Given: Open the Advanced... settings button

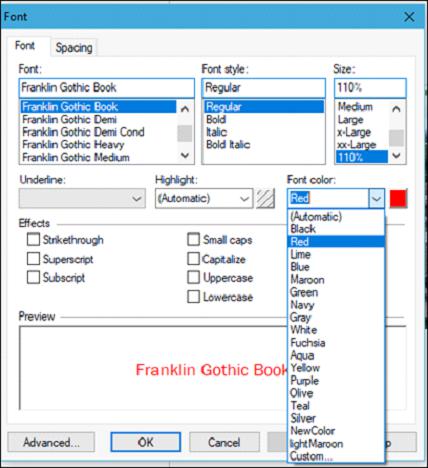Looking at the screenshot, I should tap(51, 442).
